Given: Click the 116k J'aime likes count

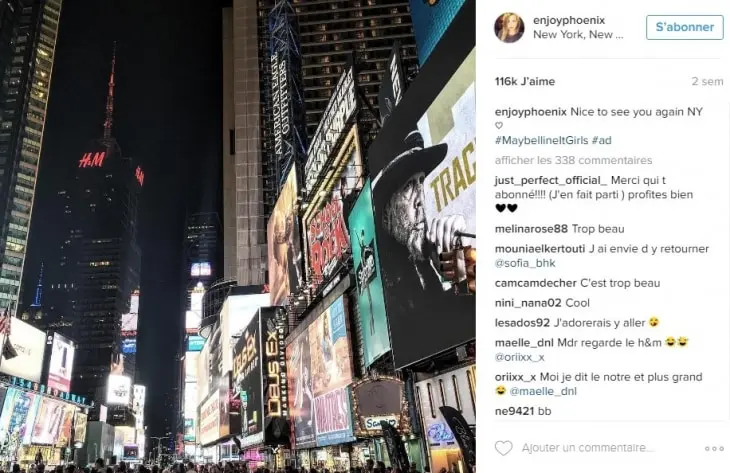Looking at the screenshot, I should tap(525, 81).
